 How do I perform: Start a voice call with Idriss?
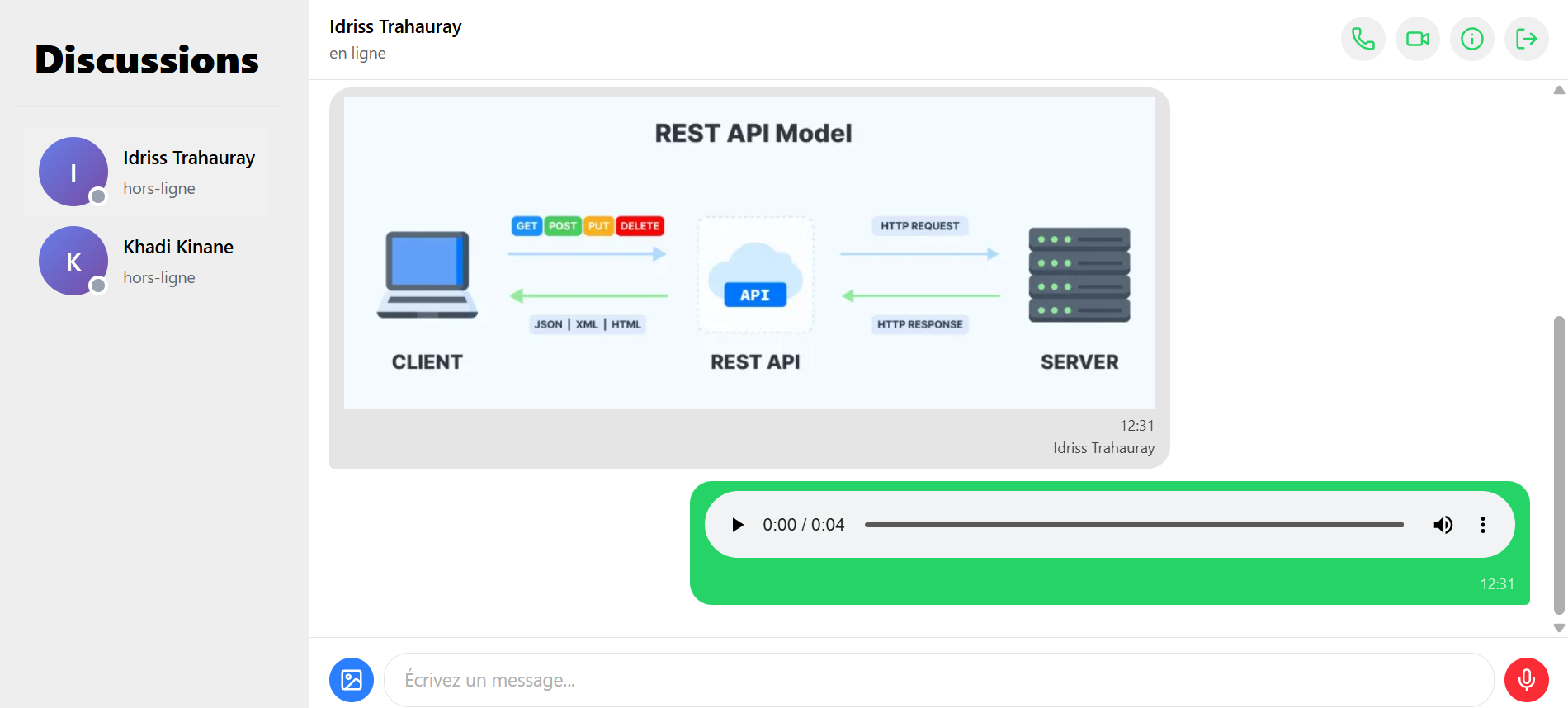pyautogui.click(x=1363, y=39)
